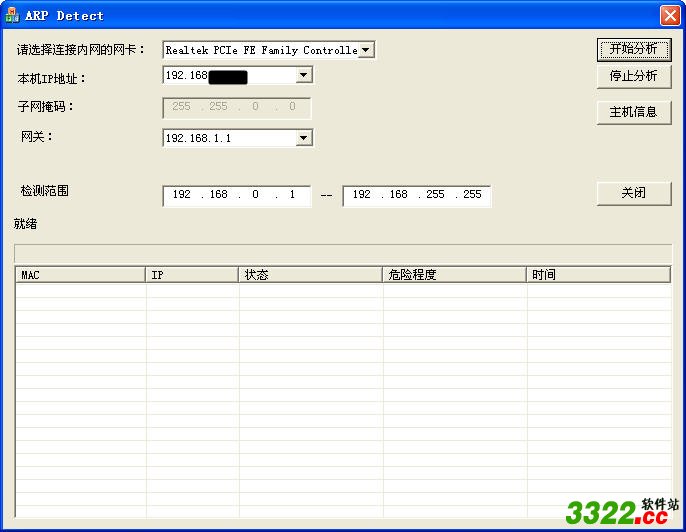Click first octet of end detection range

[362, 195]
